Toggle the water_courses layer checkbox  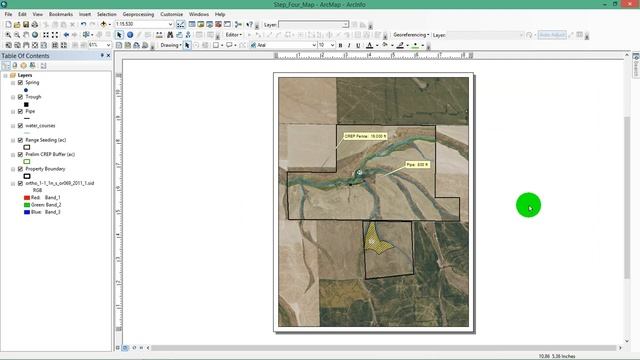tap(20, 126)
